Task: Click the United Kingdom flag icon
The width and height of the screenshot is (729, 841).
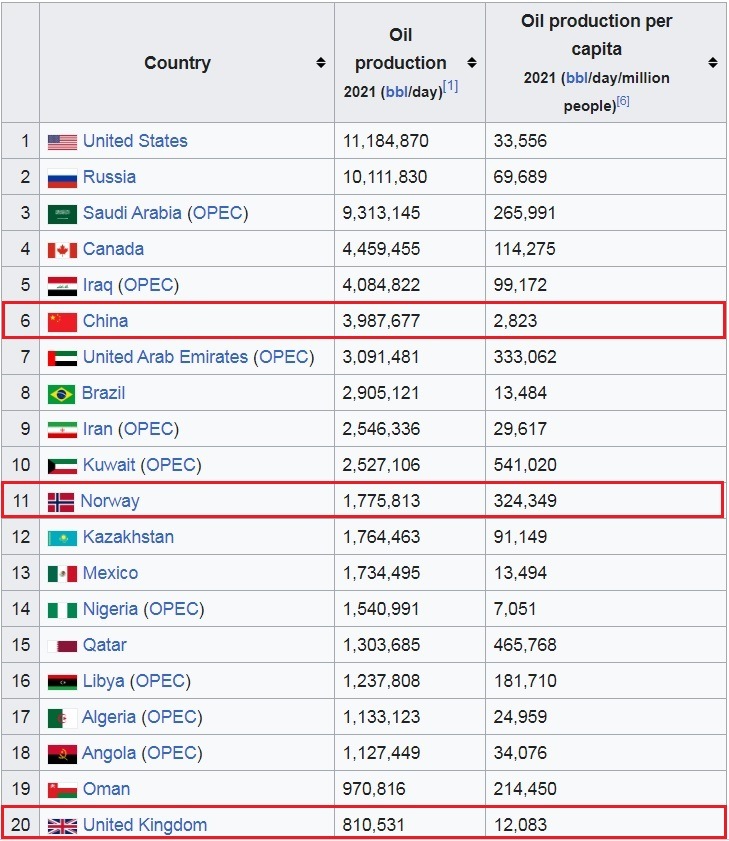Action: tap(62, 826)
